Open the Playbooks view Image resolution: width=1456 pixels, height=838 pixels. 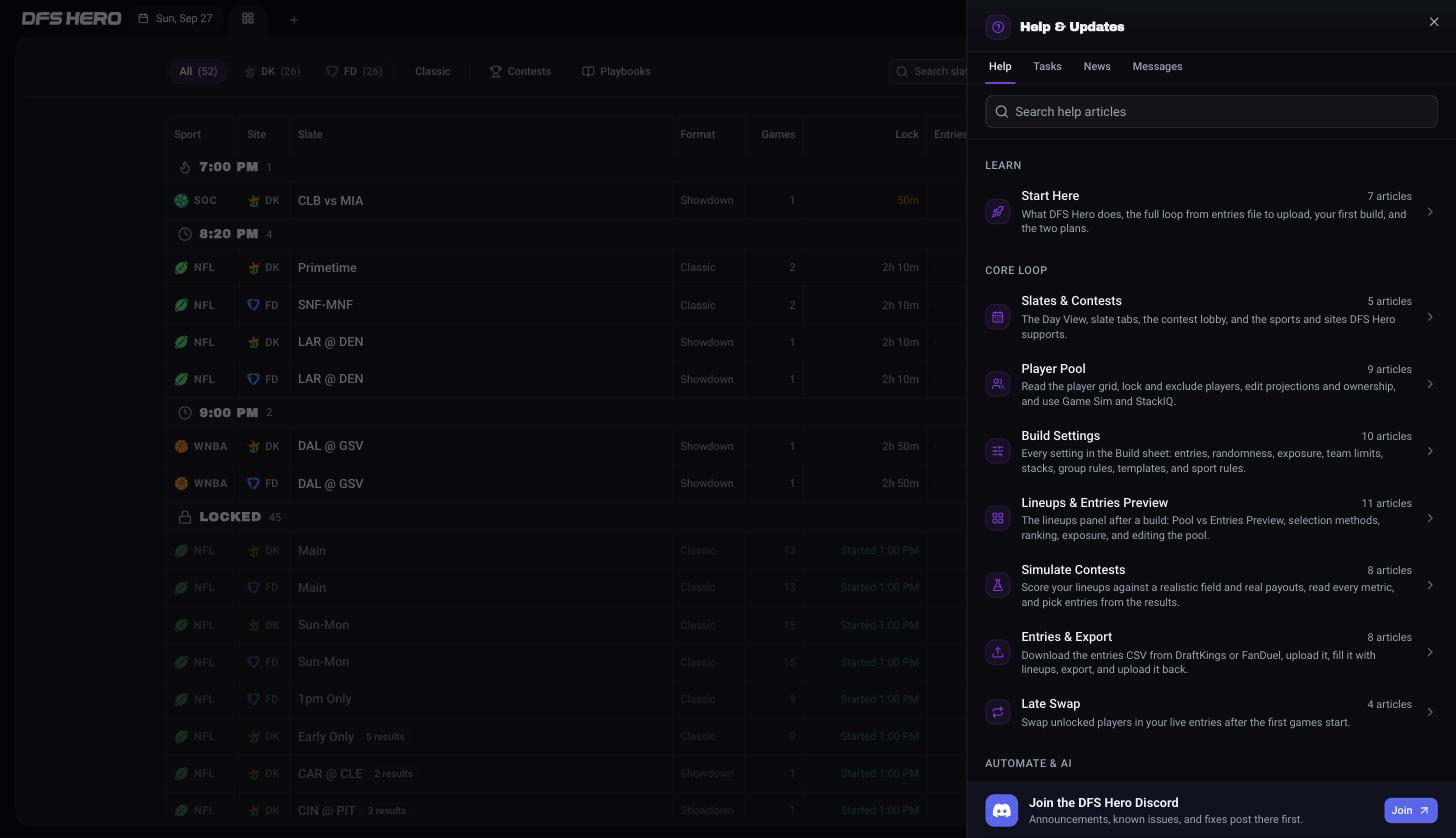(x=616, y=71)
